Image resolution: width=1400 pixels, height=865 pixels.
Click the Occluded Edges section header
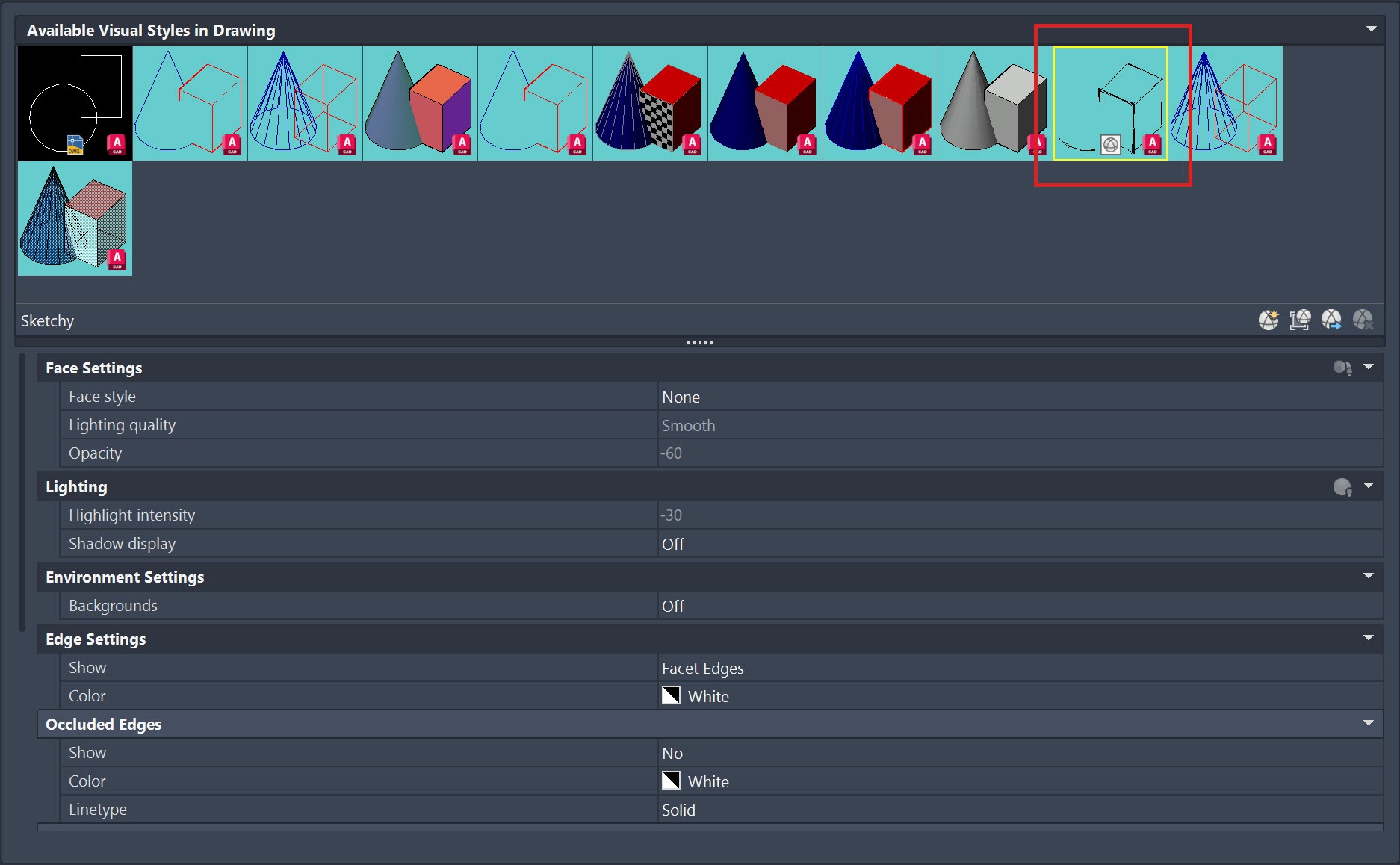point(104,724)
